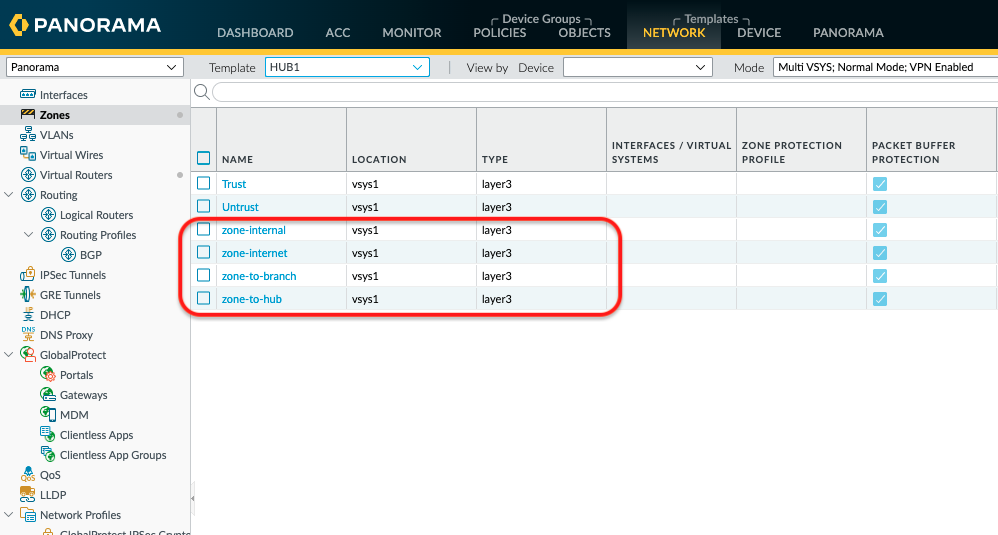This screenshot has height=535, width=998.
Task: Click the DNS Proxy icon
Action: click(28, 334)
